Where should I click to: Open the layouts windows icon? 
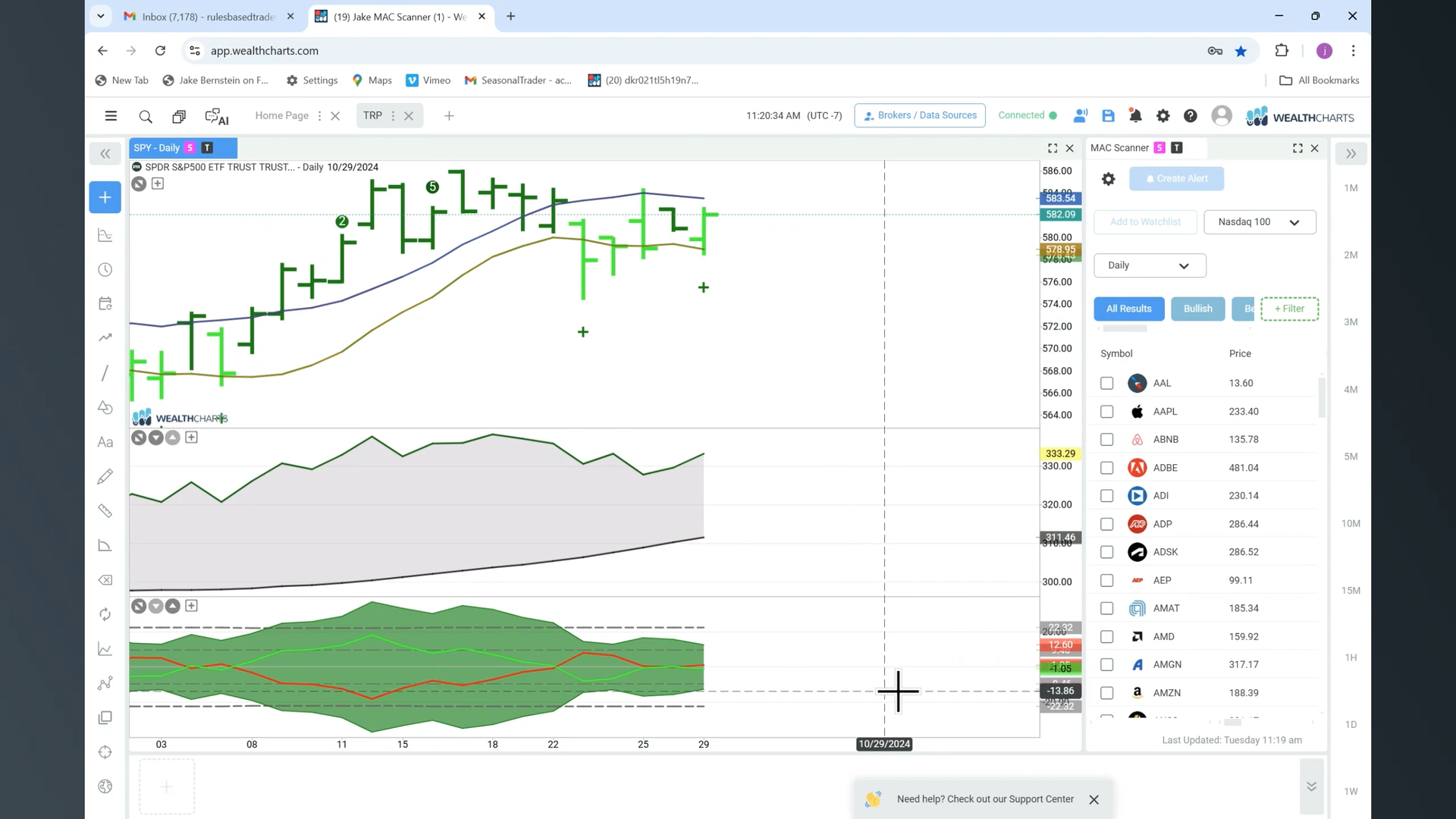179,117
